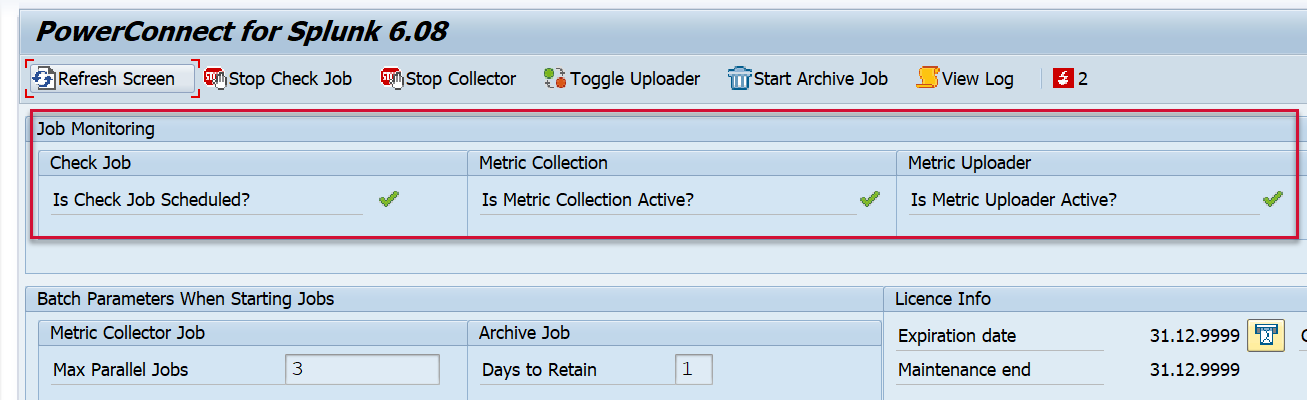
Task: Click the Refresh Screen button
Action: [x=112, y=79]
